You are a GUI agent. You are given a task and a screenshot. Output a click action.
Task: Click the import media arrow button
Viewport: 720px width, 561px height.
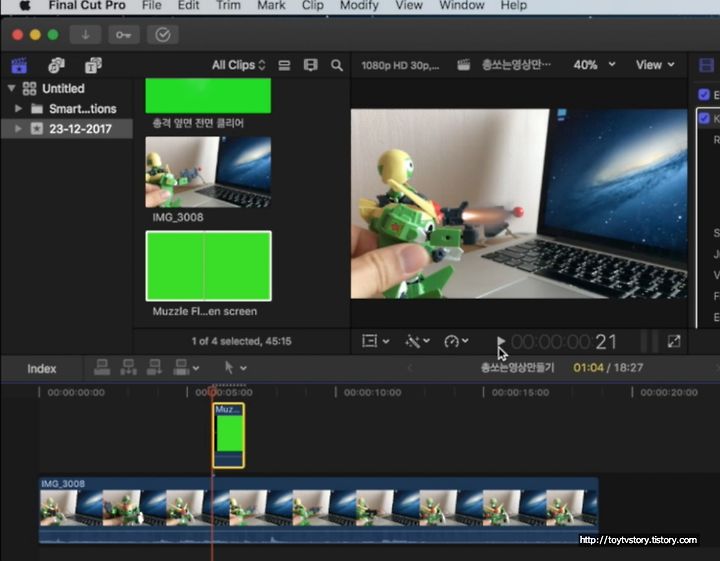pos(85,35)
